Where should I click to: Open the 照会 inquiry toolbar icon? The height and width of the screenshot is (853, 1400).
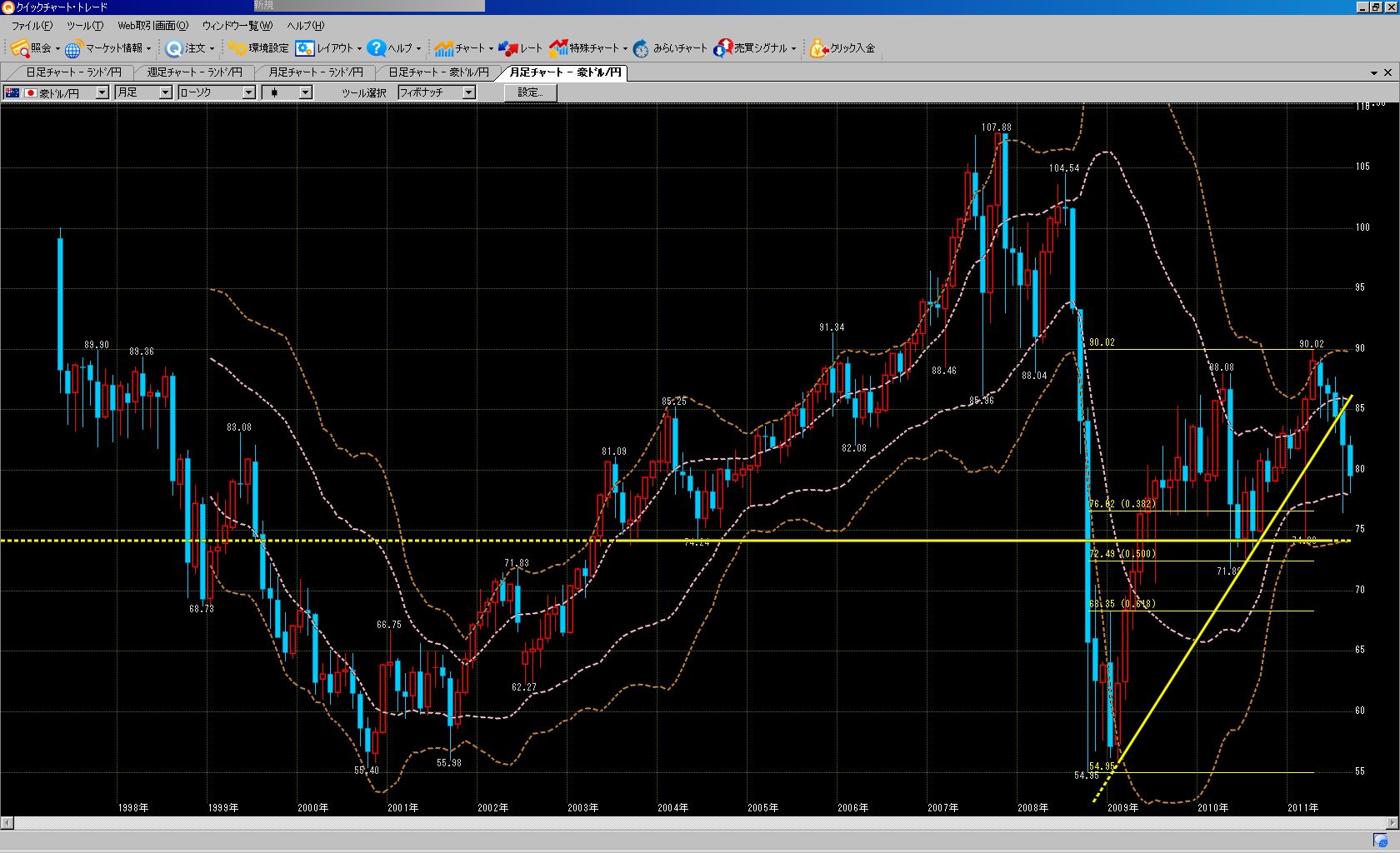(20, 48)
